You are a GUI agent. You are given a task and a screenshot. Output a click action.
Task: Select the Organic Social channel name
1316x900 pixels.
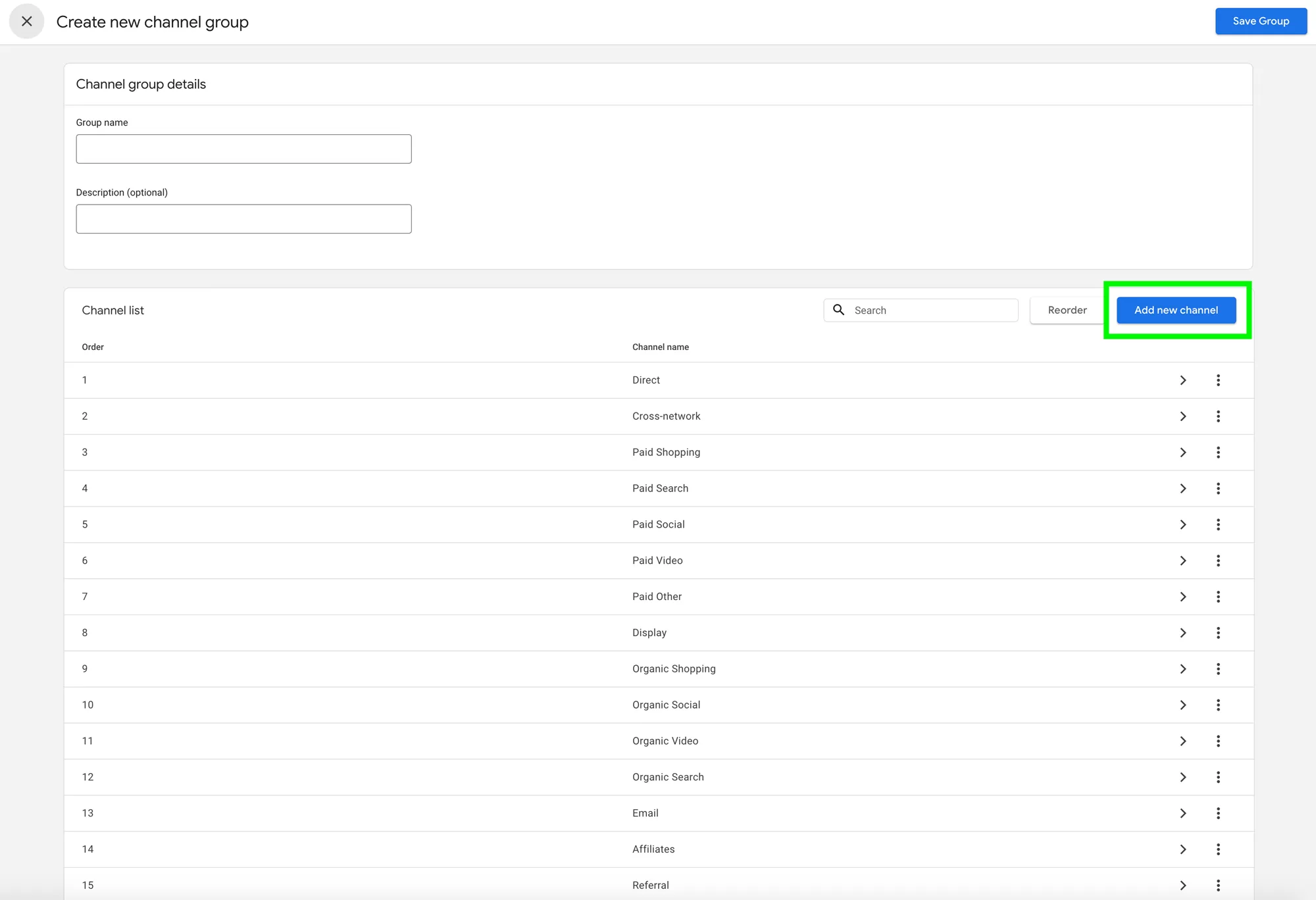point(666,705)
